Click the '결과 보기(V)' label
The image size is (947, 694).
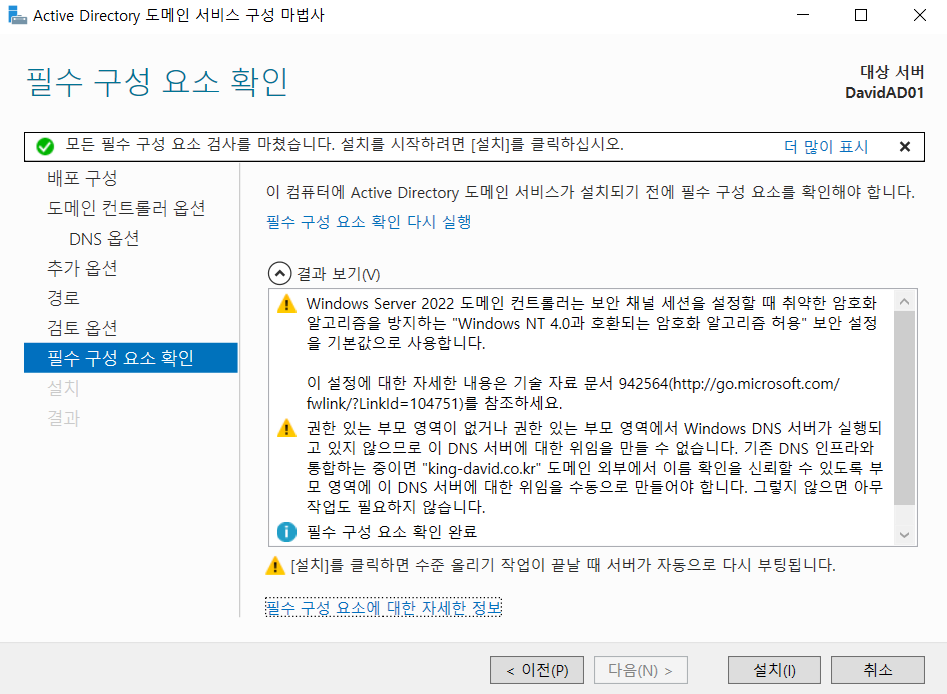[x=338, y=274]
